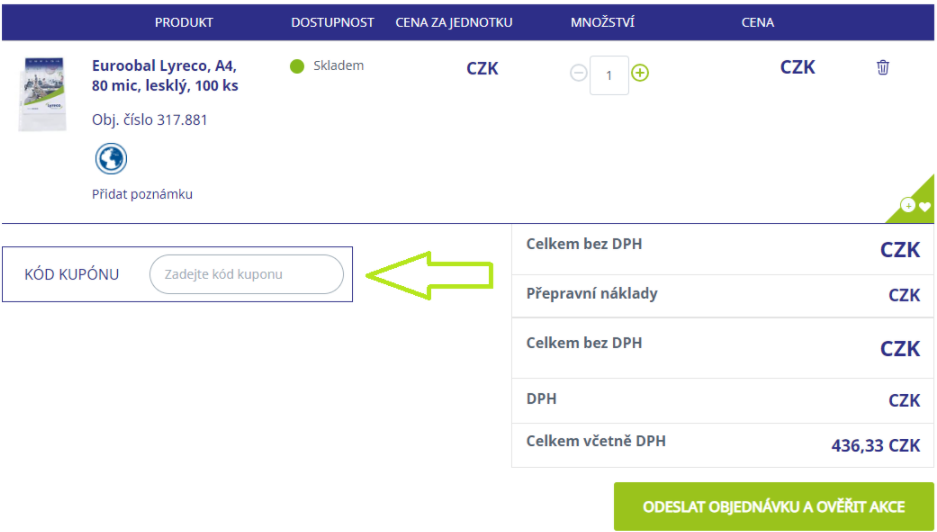Increase quantity with the green plus icon
Viewport: 937px width, 532px height.
pos(640,73)
